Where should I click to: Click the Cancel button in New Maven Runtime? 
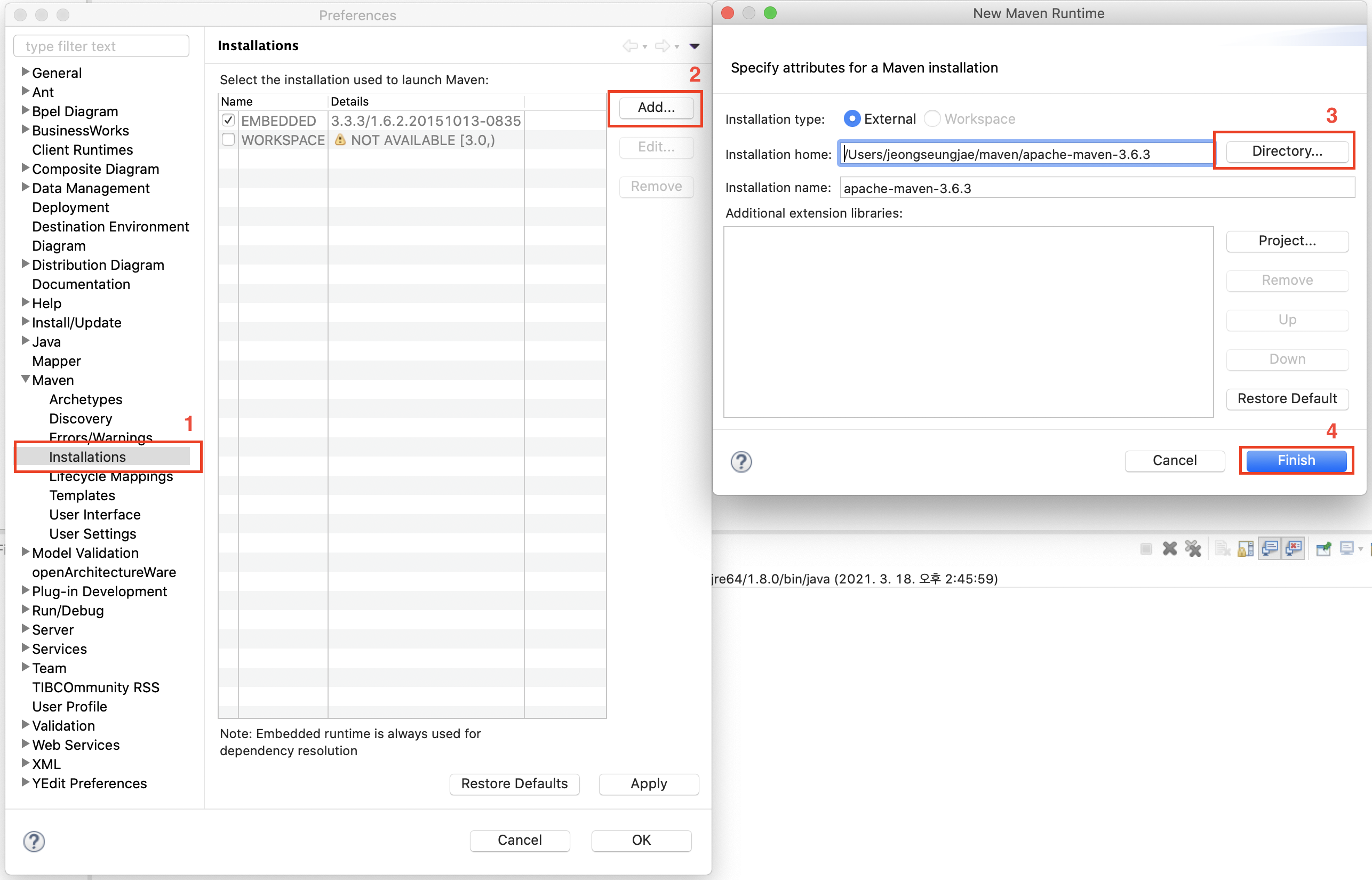tap(1176, 460)
